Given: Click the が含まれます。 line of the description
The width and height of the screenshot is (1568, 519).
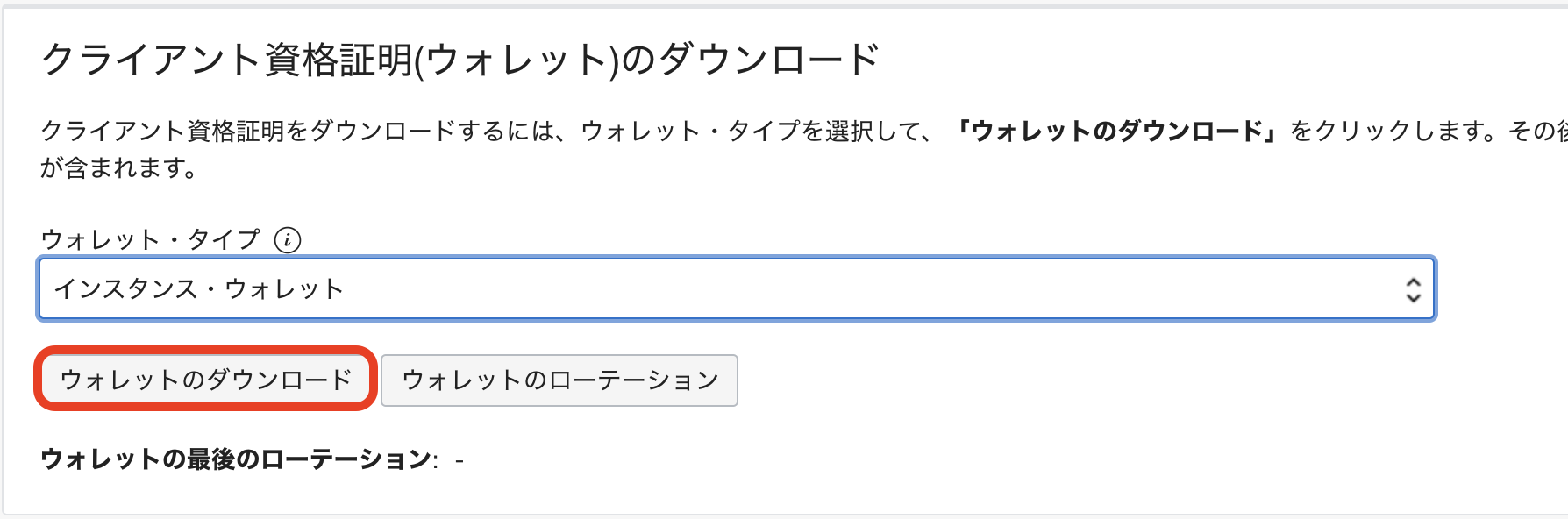Looking at the screenshot, I should 119,167.
